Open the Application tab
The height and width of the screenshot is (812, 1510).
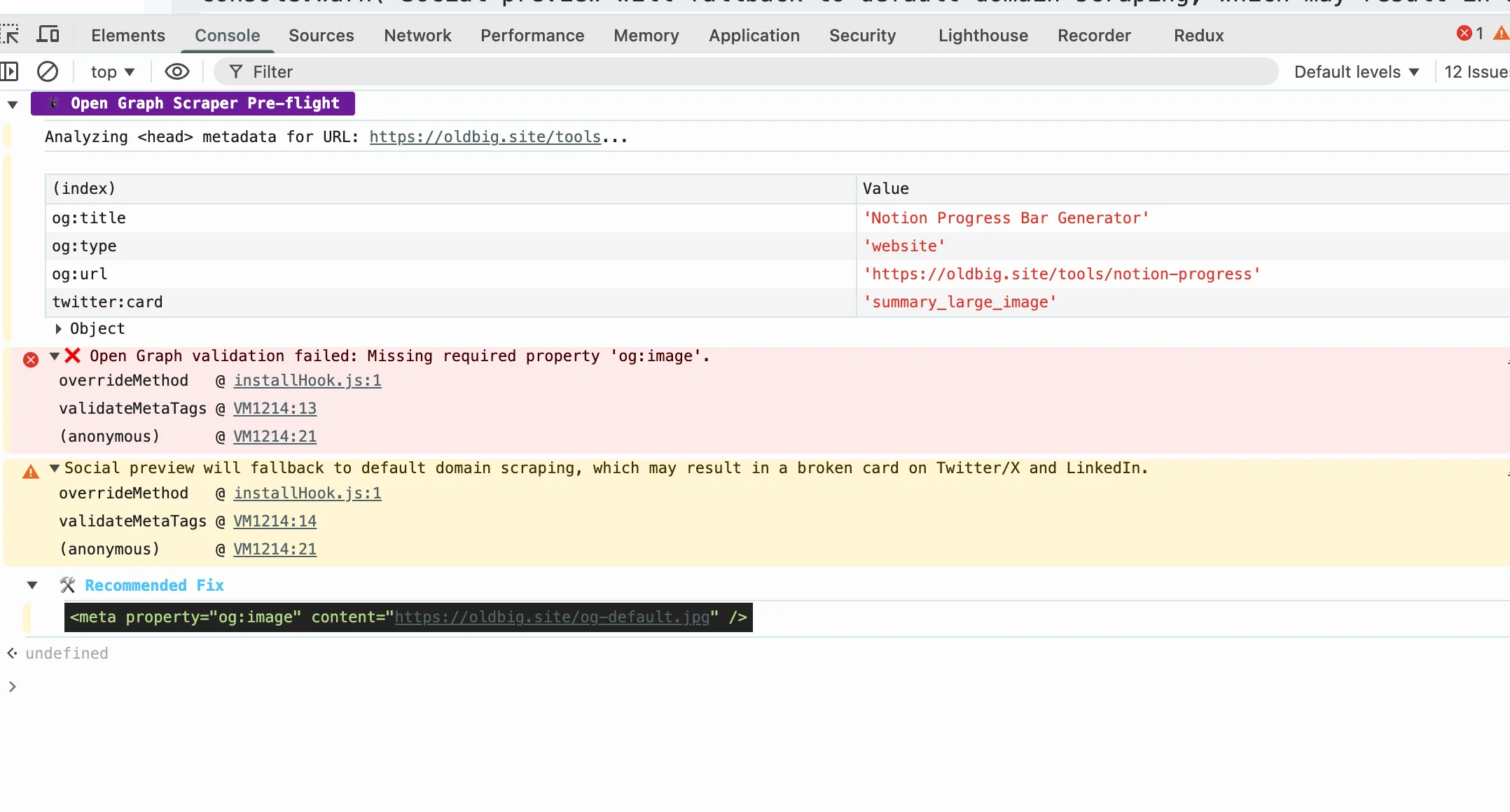[x=754, y=35]
